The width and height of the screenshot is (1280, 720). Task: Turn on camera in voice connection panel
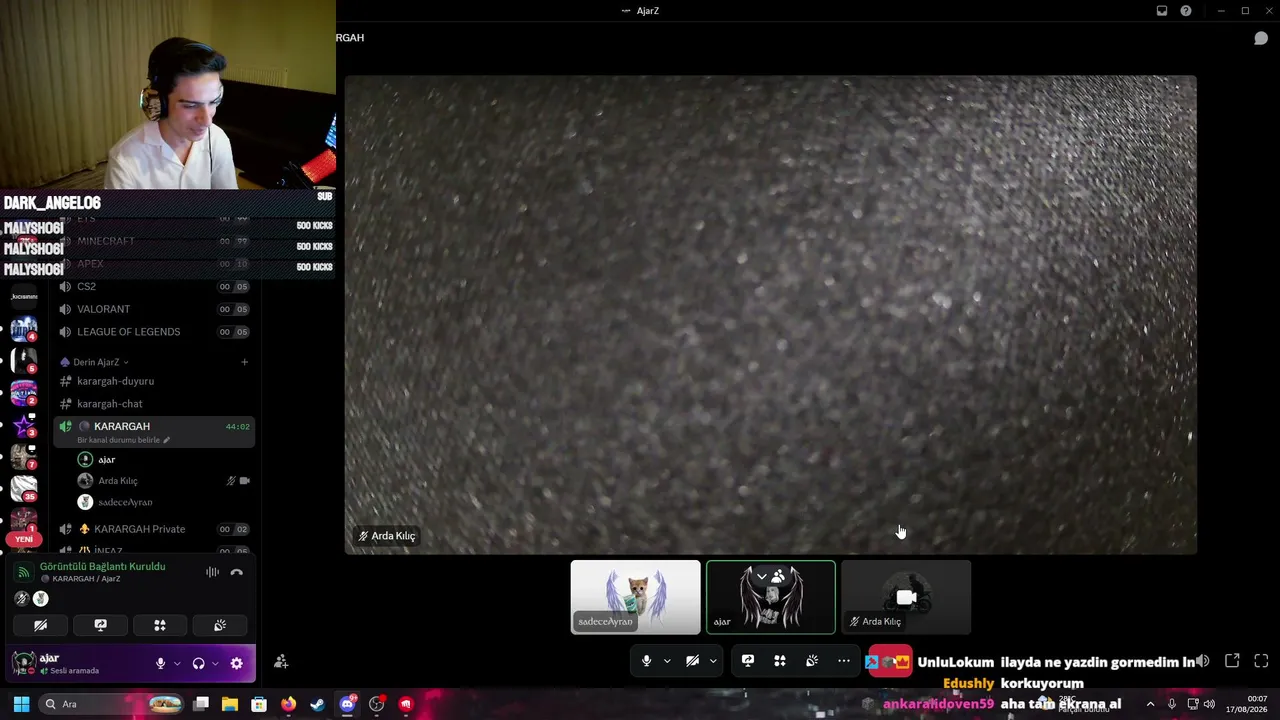pyautogui.click(x=41, y=625)
